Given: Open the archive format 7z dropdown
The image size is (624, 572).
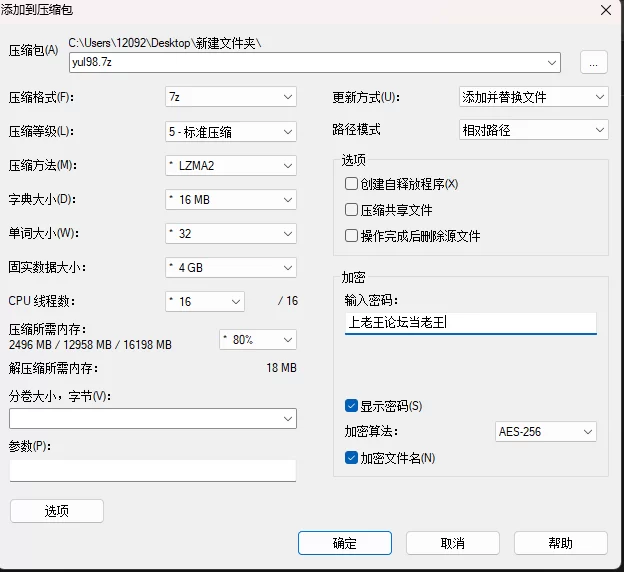Looking at the screenshot, I should point(231,97).
